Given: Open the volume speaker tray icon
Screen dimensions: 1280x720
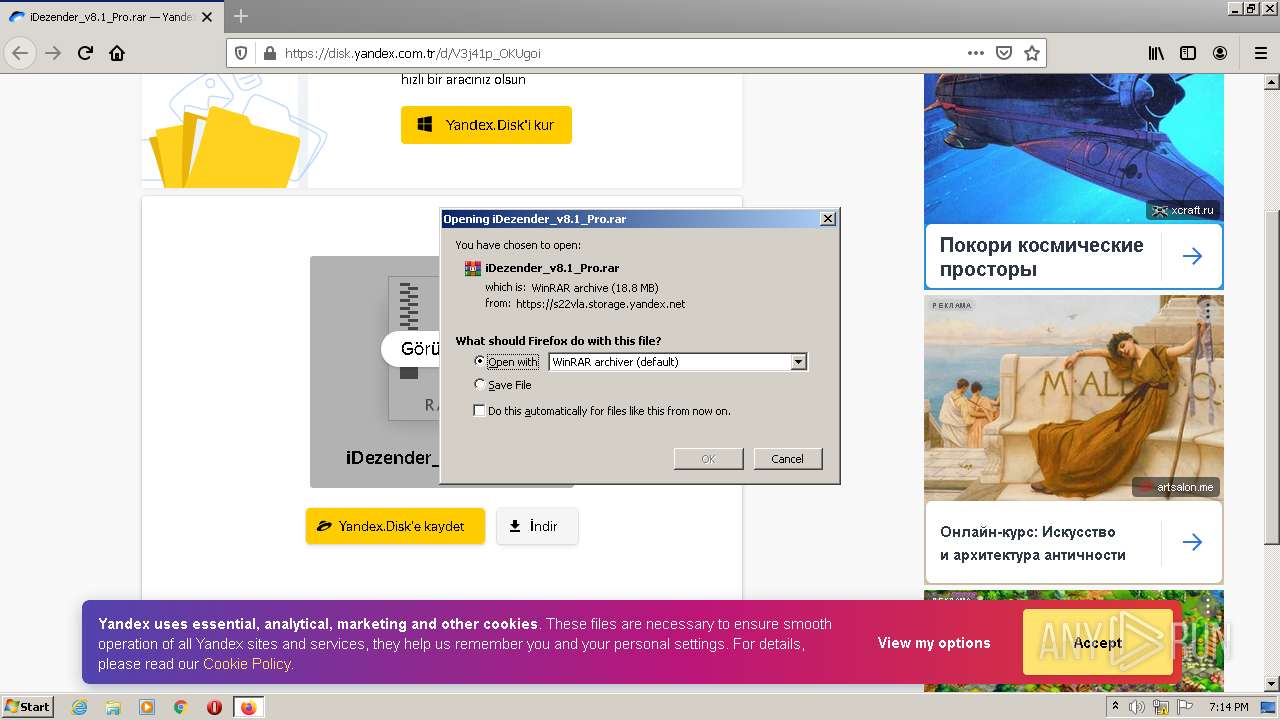Looking at the screenshot, I should pyautogui.click(x=1138, y=707).
